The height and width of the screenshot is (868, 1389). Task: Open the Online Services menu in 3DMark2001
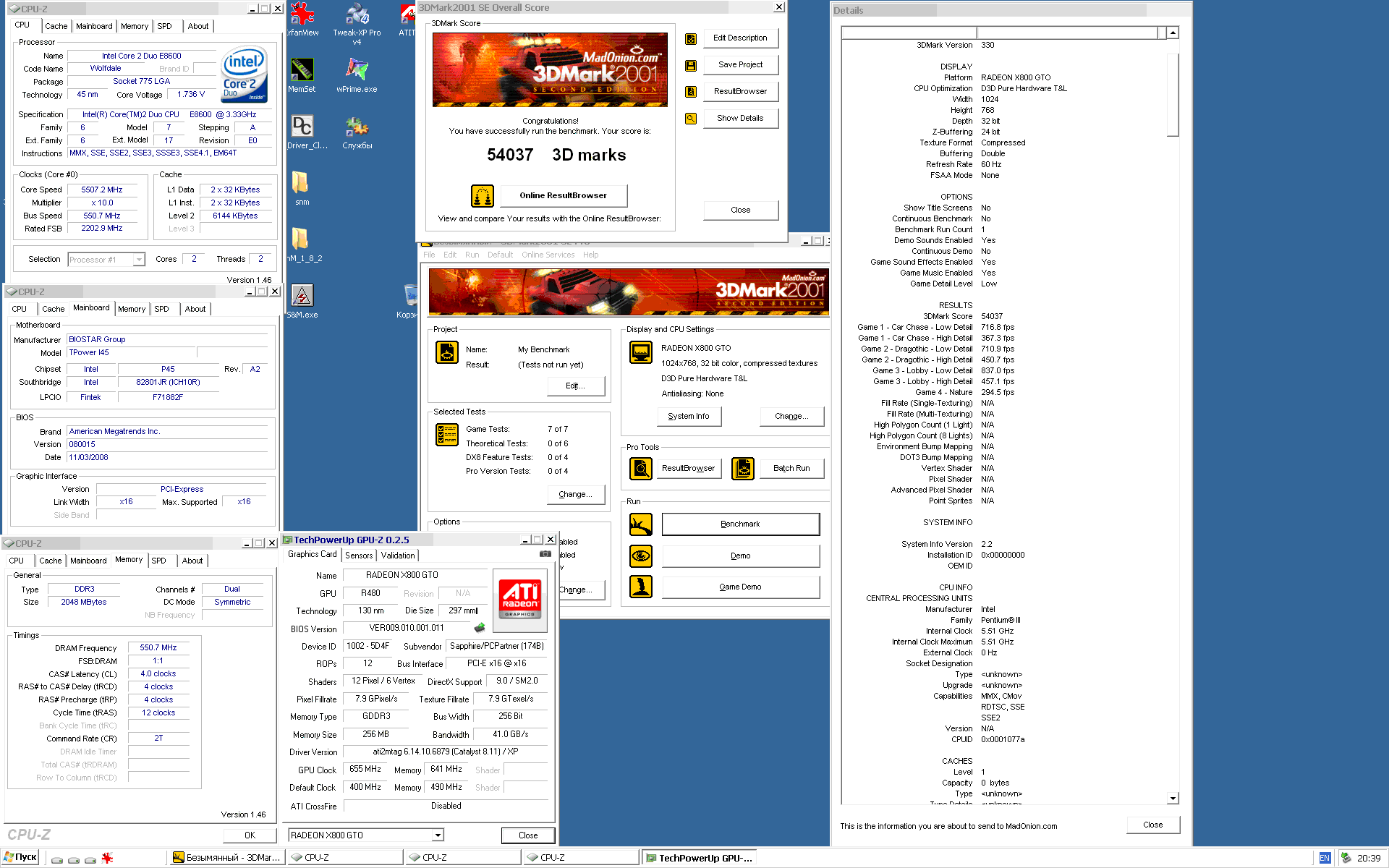548,255
